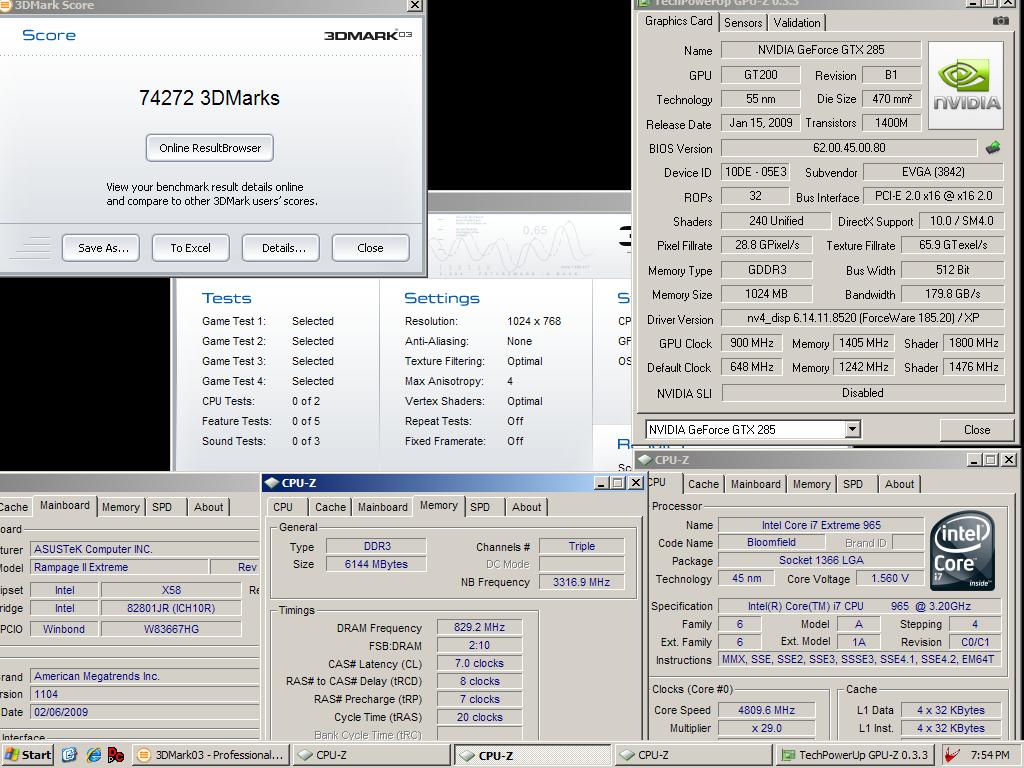Switch to TechPowerUp GPU-Z 0.3.3 taskbar item
The image size is (1024, 768).
coord(855,755)
